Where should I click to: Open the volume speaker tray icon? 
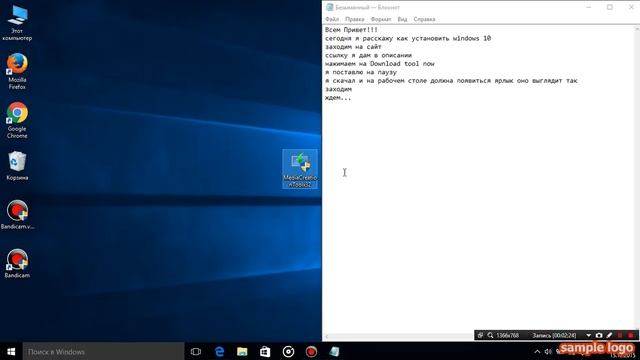(548, 351)
